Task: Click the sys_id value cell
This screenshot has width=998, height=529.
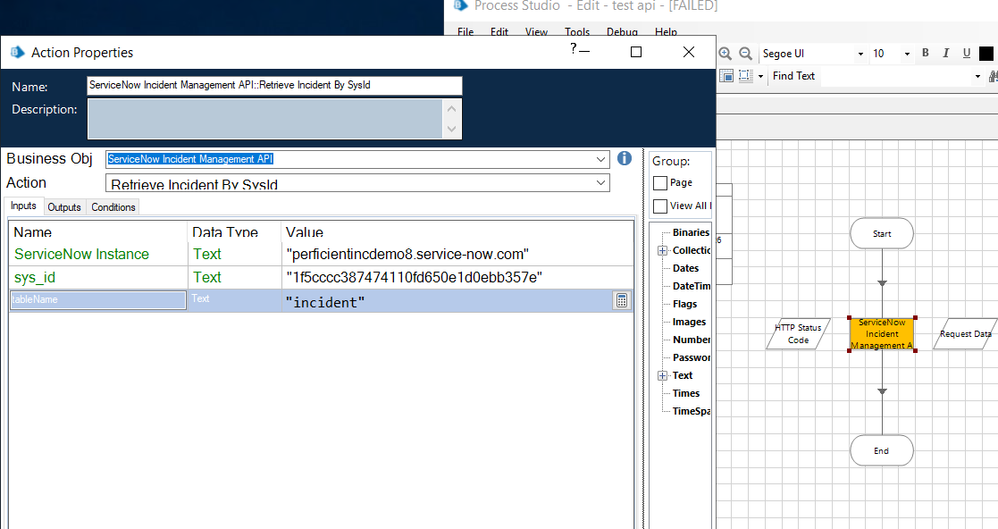Action: point(457,278)
